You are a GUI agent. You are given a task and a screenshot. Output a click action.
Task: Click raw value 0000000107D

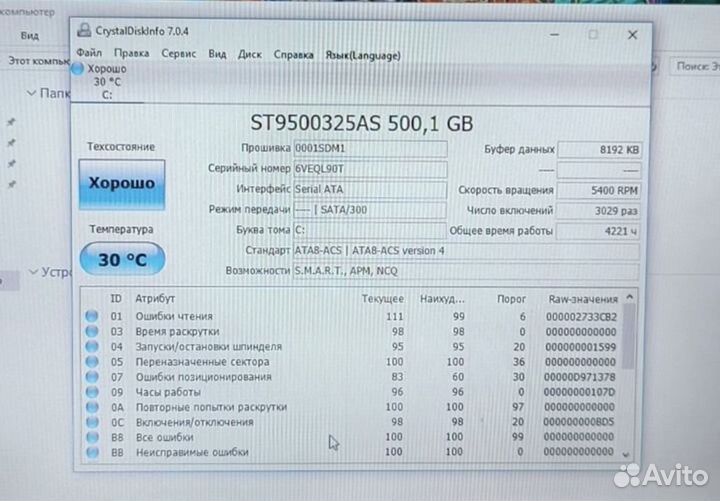click(x=579, y=392)
